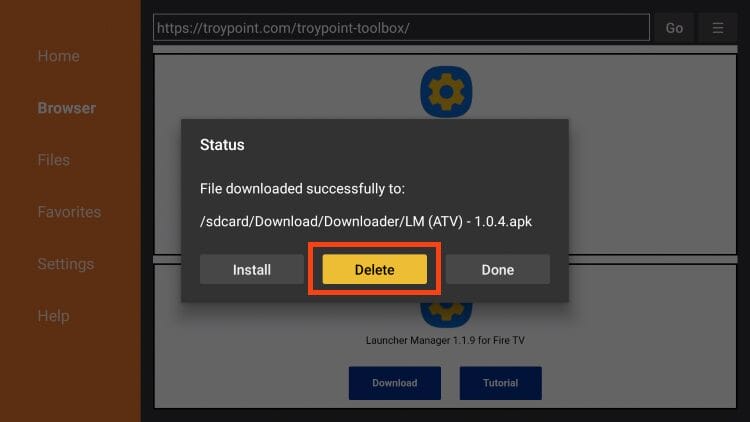Viewport: 750px width, 422px height.
Task: Click the Go button
Action: click(x=674, y=28)
